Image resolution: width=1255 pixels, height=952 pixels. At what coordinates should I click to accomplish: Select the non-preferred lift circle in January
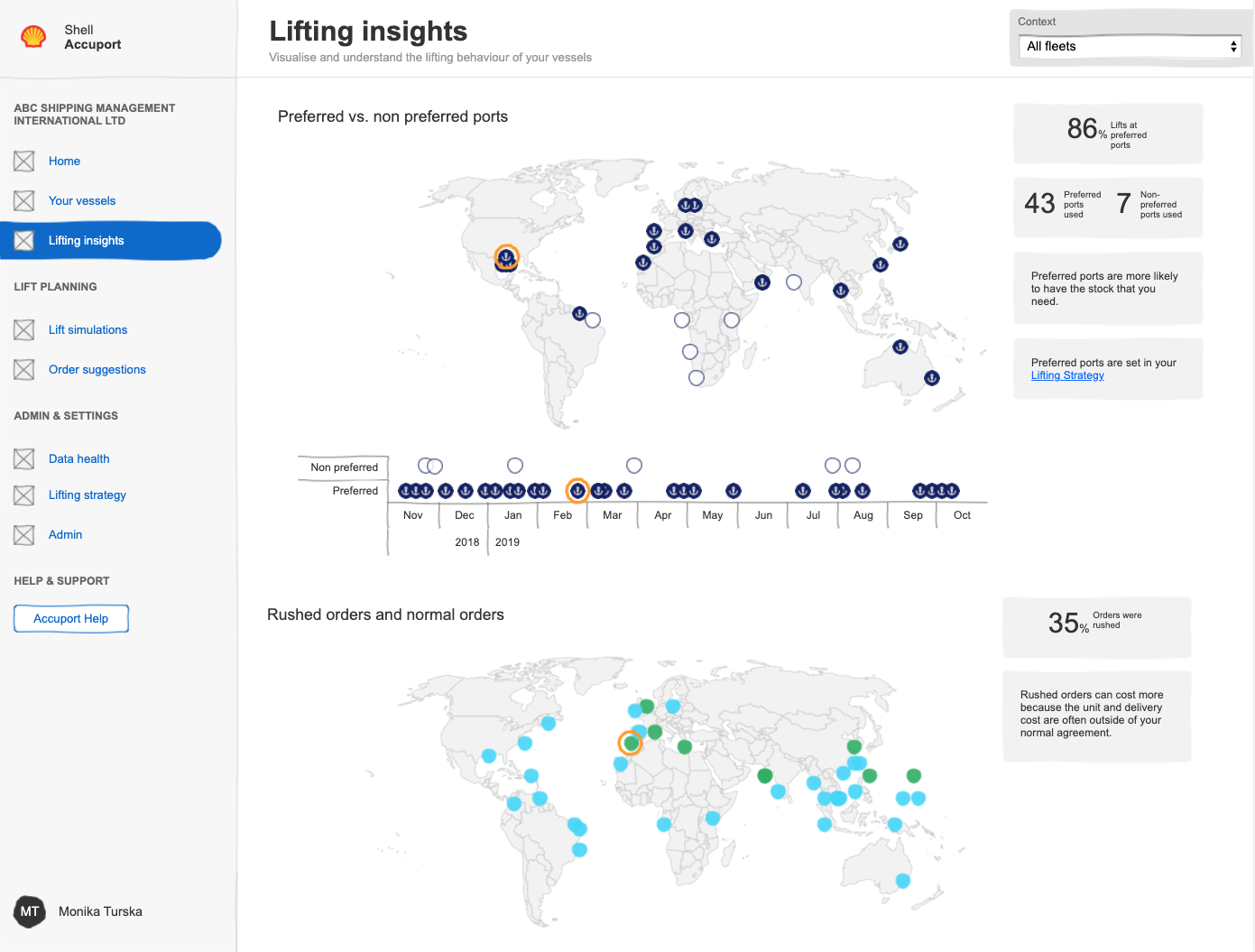(515, 466)
